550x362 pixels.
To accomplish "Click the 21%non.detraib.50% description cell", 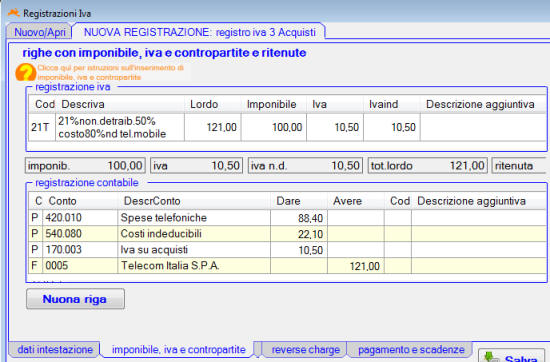I will coord(120,127).
